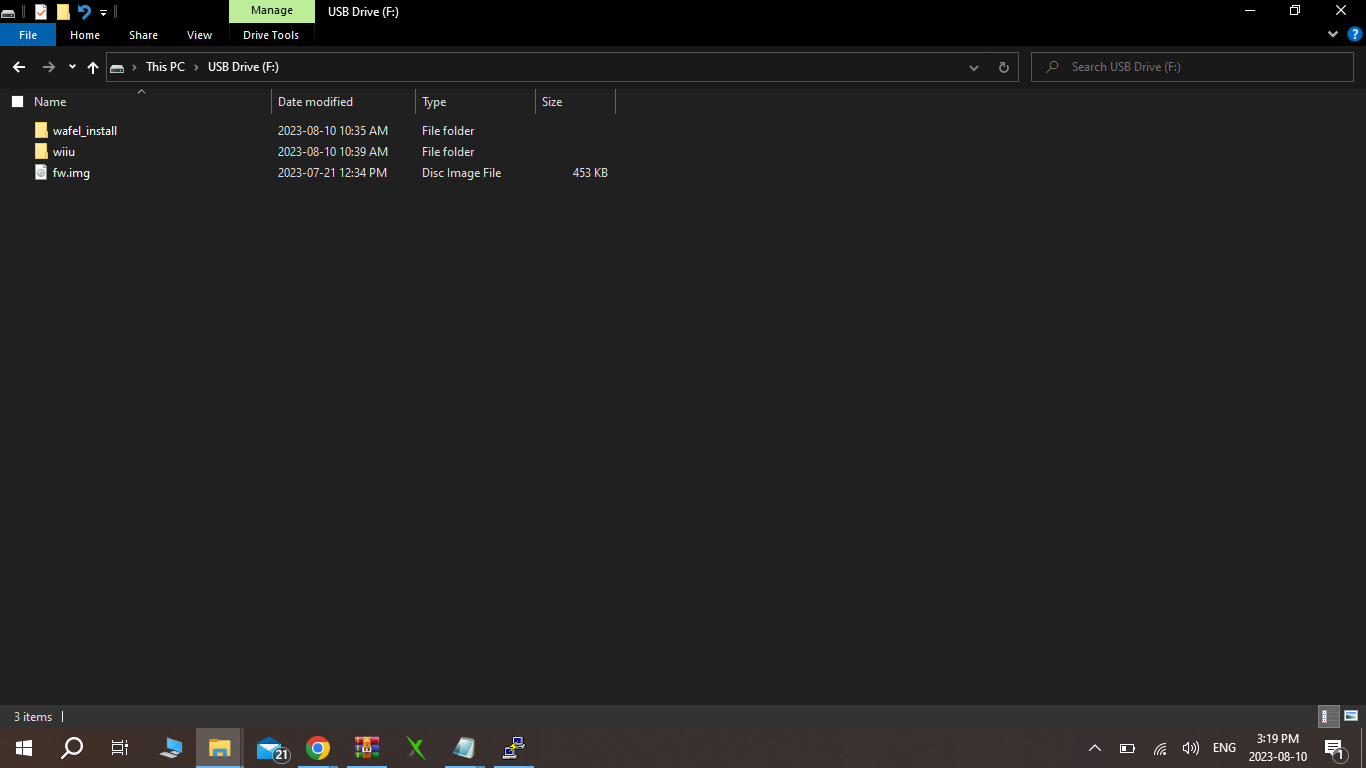1366x768 pixels.
Task: Click This PC in the address path
Action: pos(165,67)
